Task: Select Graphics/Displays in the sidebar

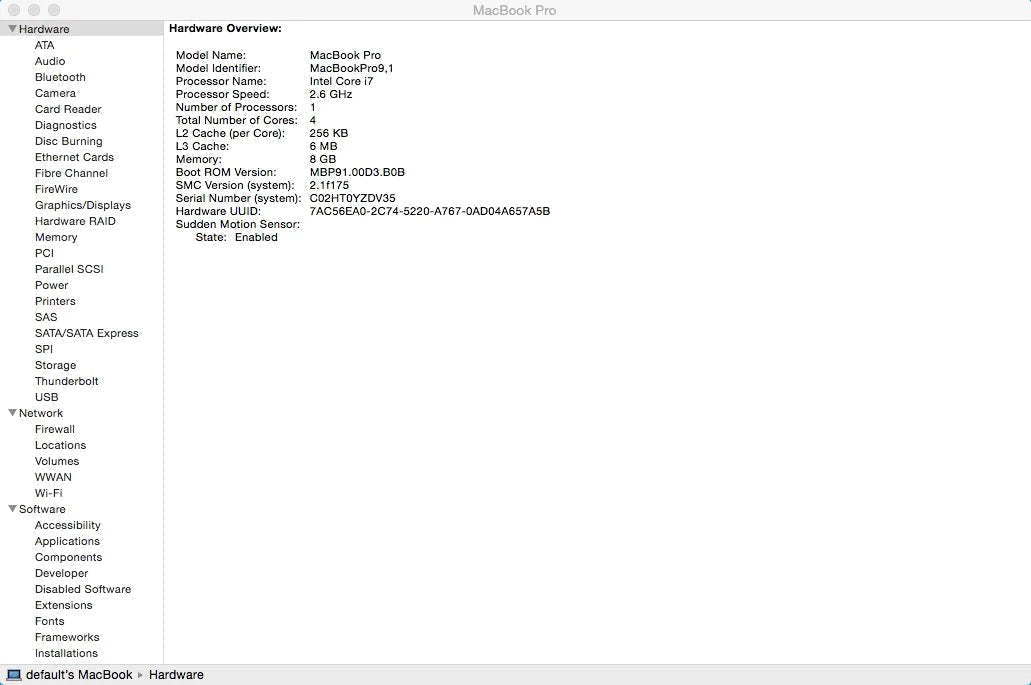Action: pyautogui.click(x=82, y=205)
